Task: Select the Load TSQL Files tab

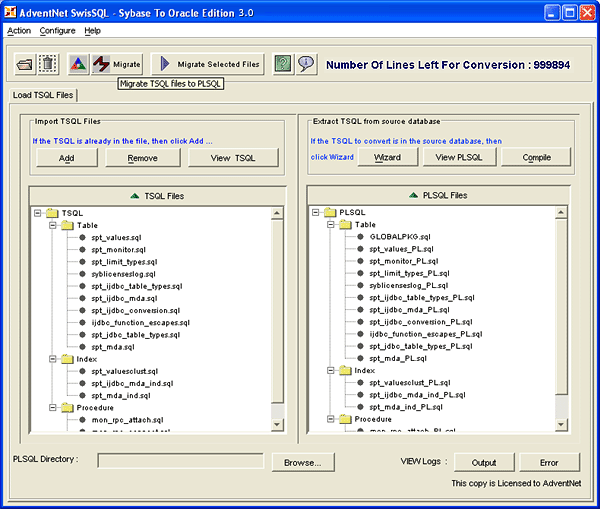Action: 43,95
